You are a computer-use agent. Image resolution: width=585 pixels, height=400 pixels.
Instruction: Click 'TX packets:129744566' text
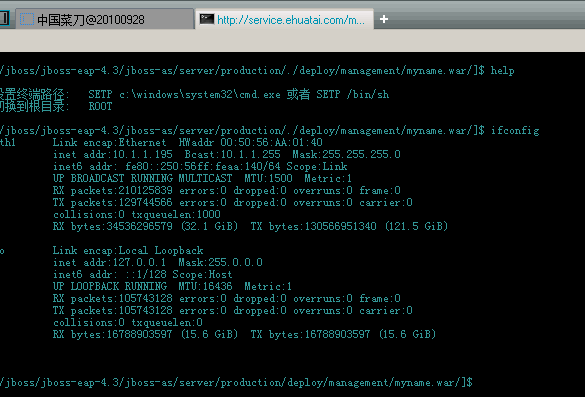pos(113,202)
